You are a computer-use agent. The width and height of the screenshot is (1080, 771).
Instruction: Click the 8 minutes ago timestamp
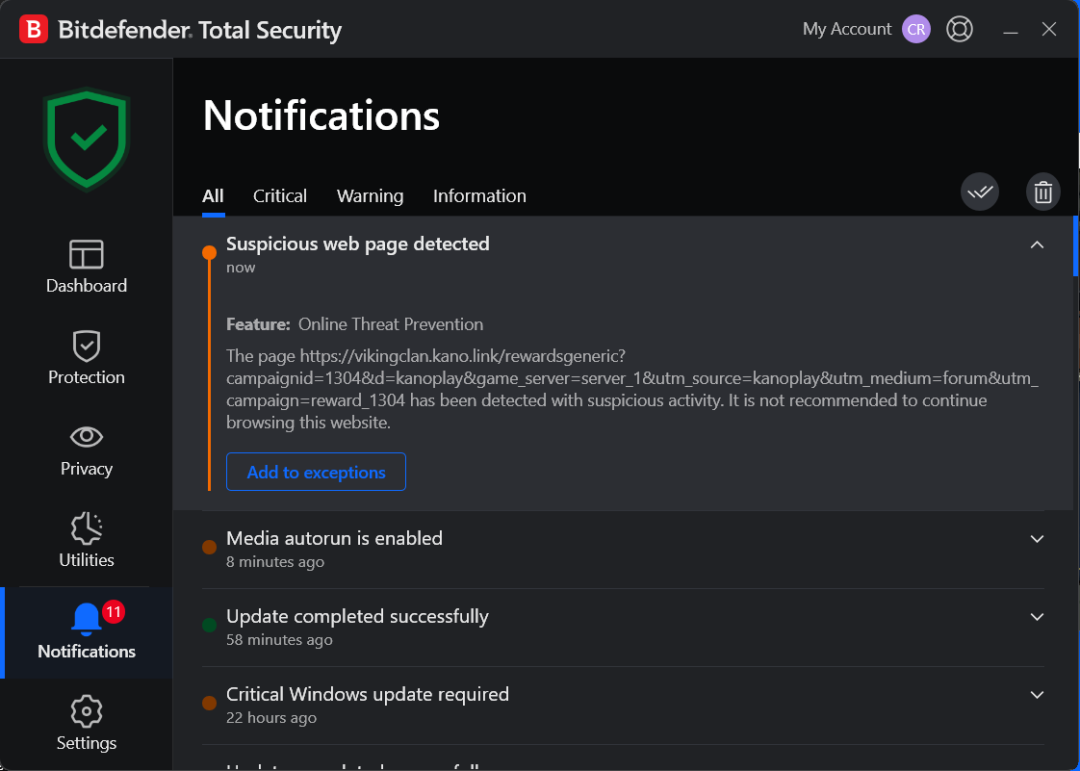(275, 562)
